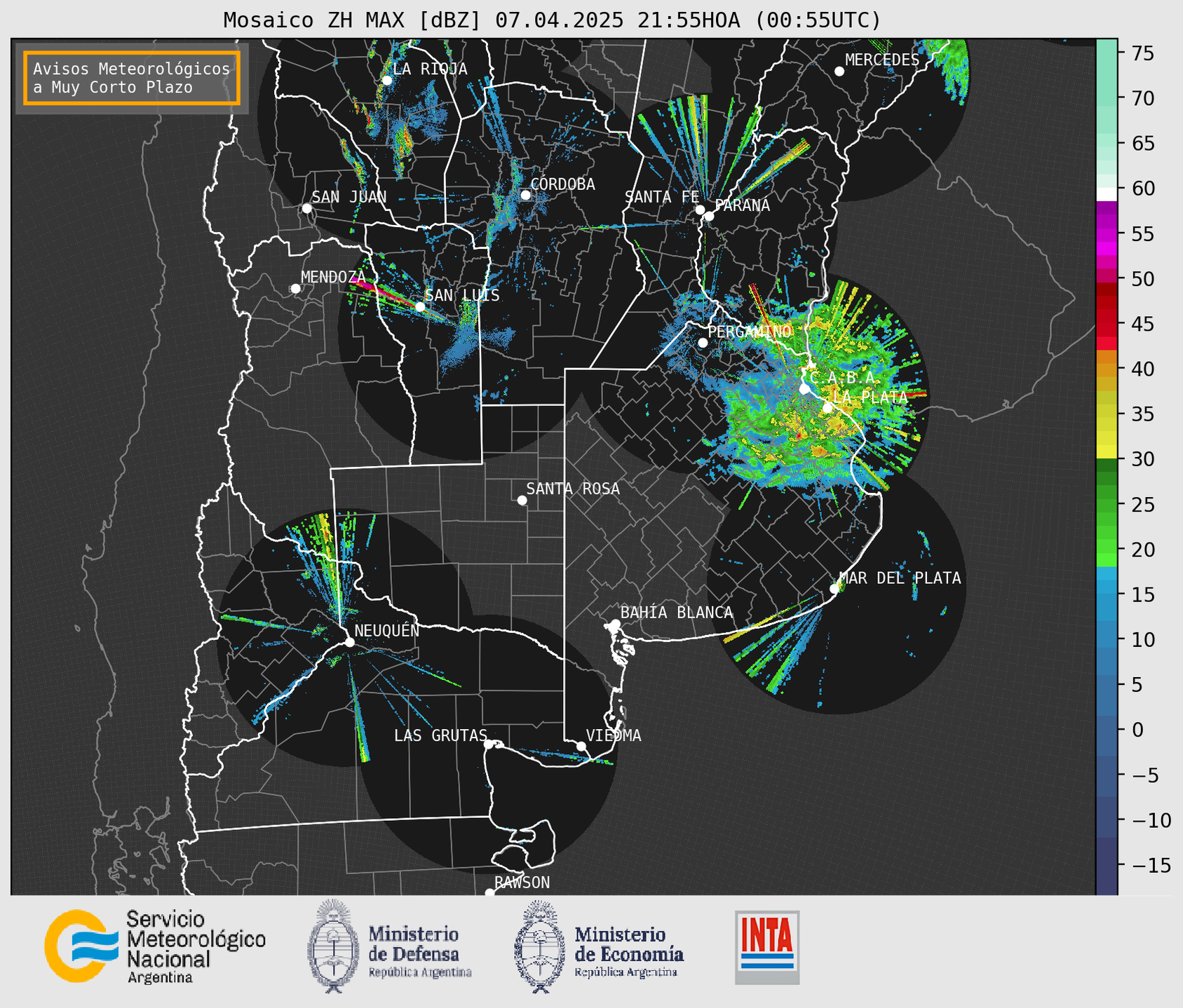This screenshot has height=1008, width=1183.
Task: Click the PERGAMINO map label
Action: tap(750, 331)
